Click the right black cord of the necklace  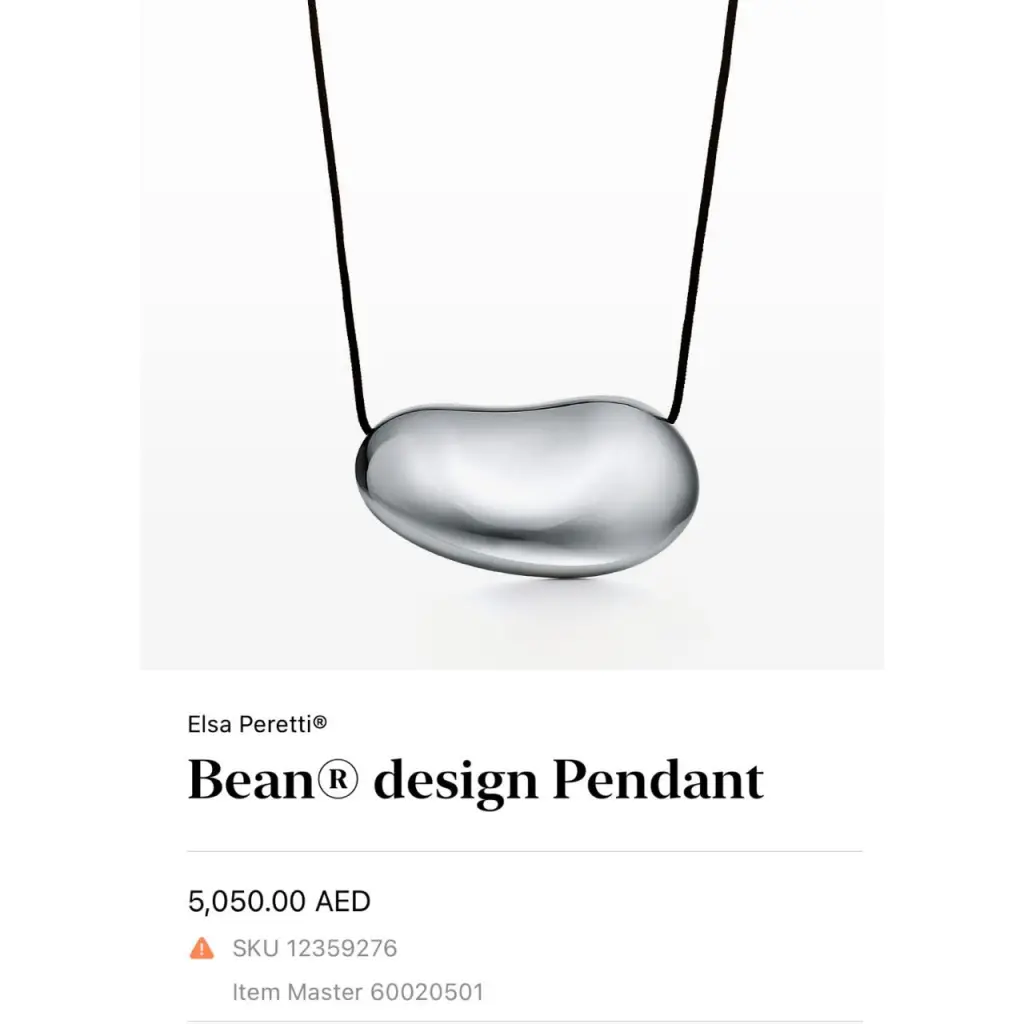click(705, 209)
